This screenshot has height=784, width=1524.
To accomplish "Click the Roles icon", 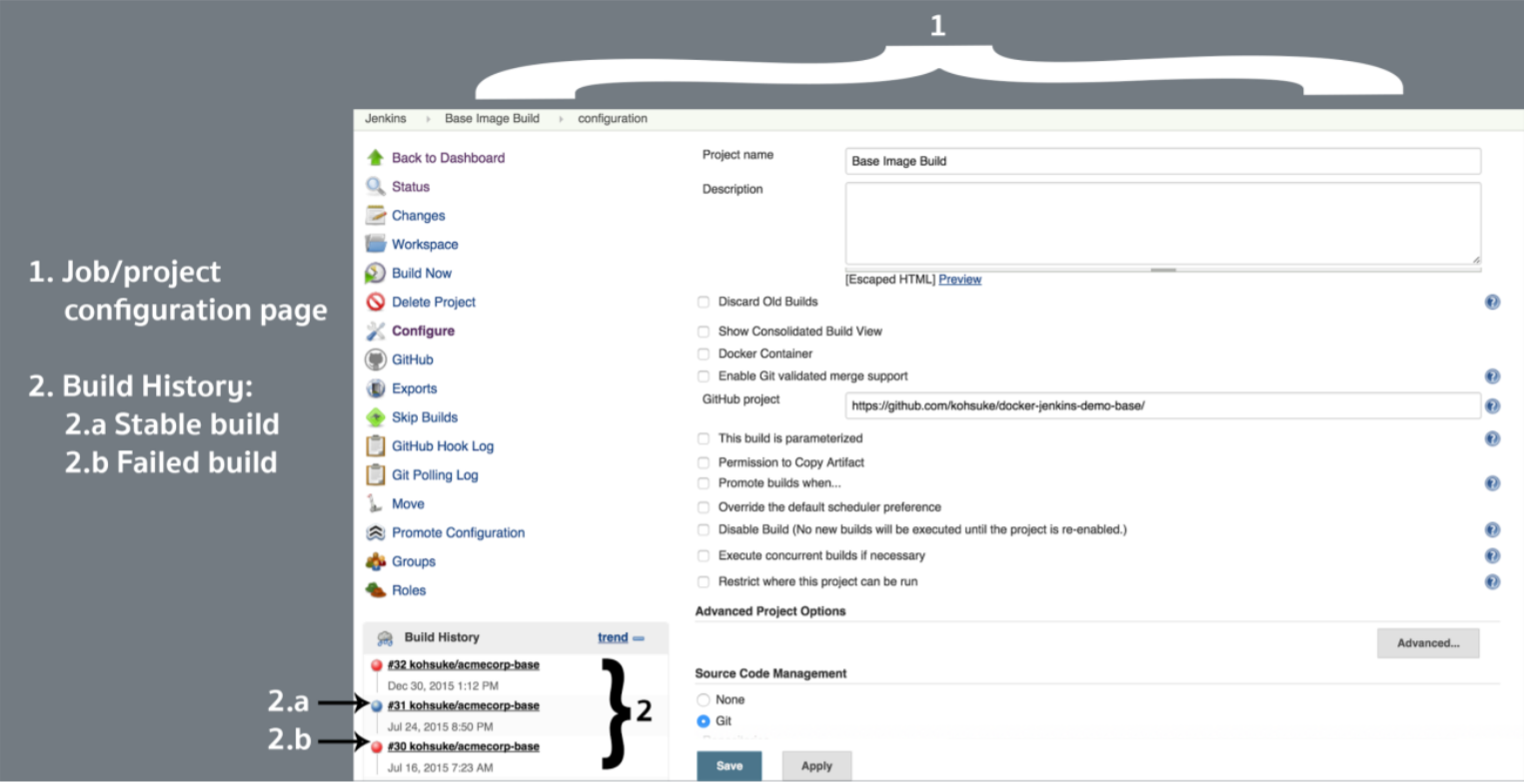I will click(x=376, y=590).
